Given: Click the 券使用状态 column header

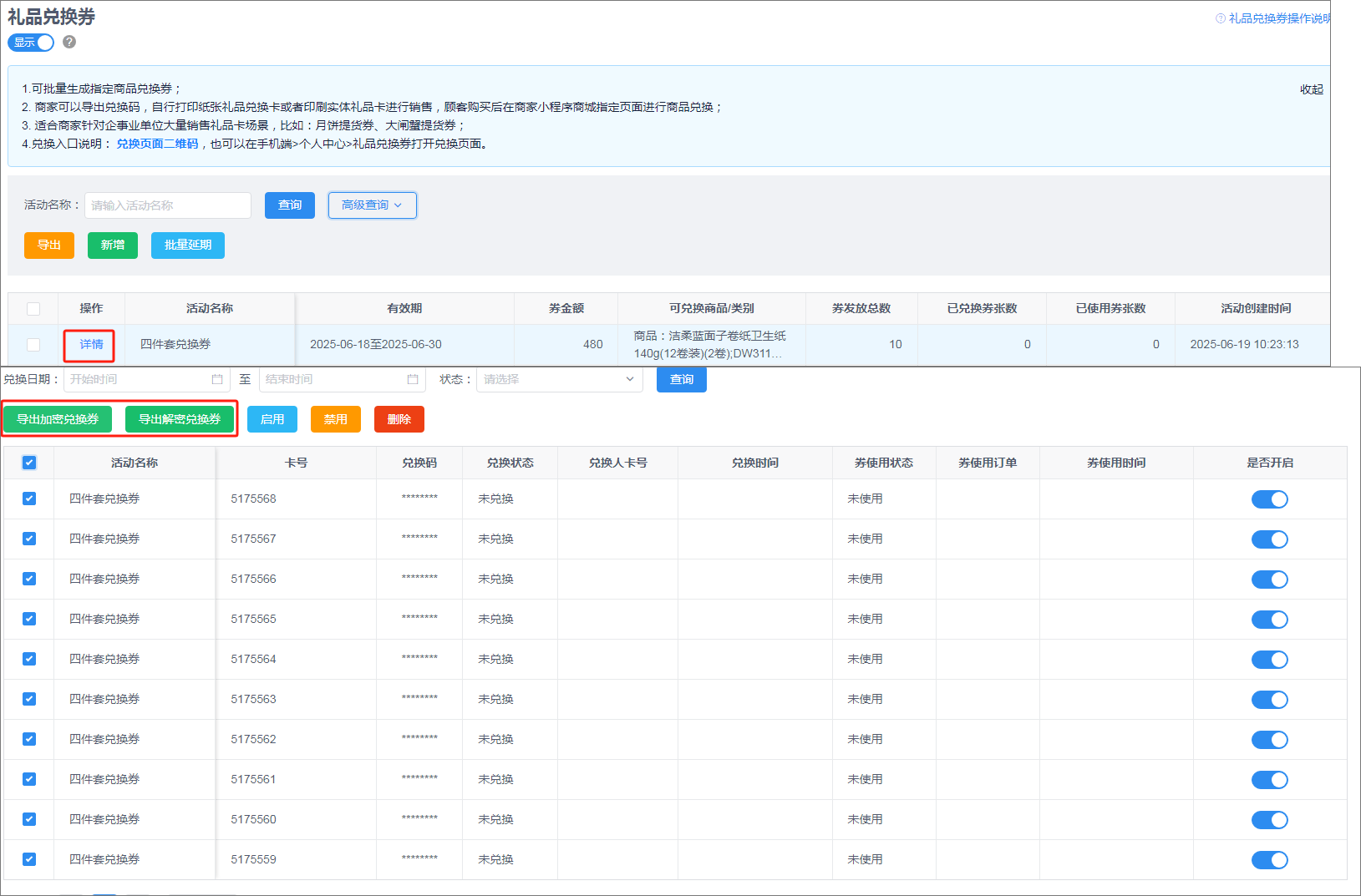Looking at the screenshot, I should 884,463.
